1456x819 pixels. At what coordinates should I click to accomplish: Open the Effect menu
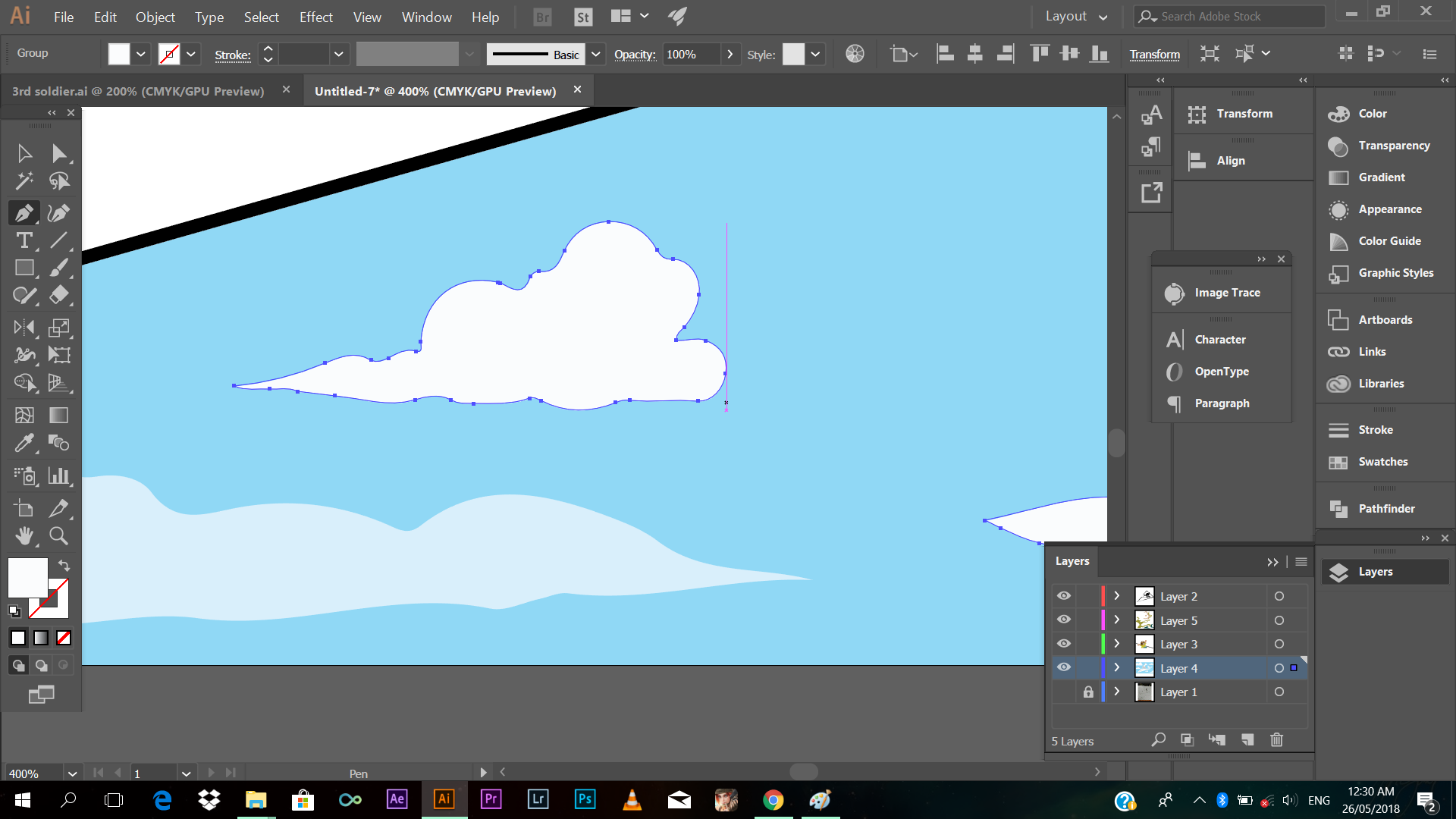point(315,17)
